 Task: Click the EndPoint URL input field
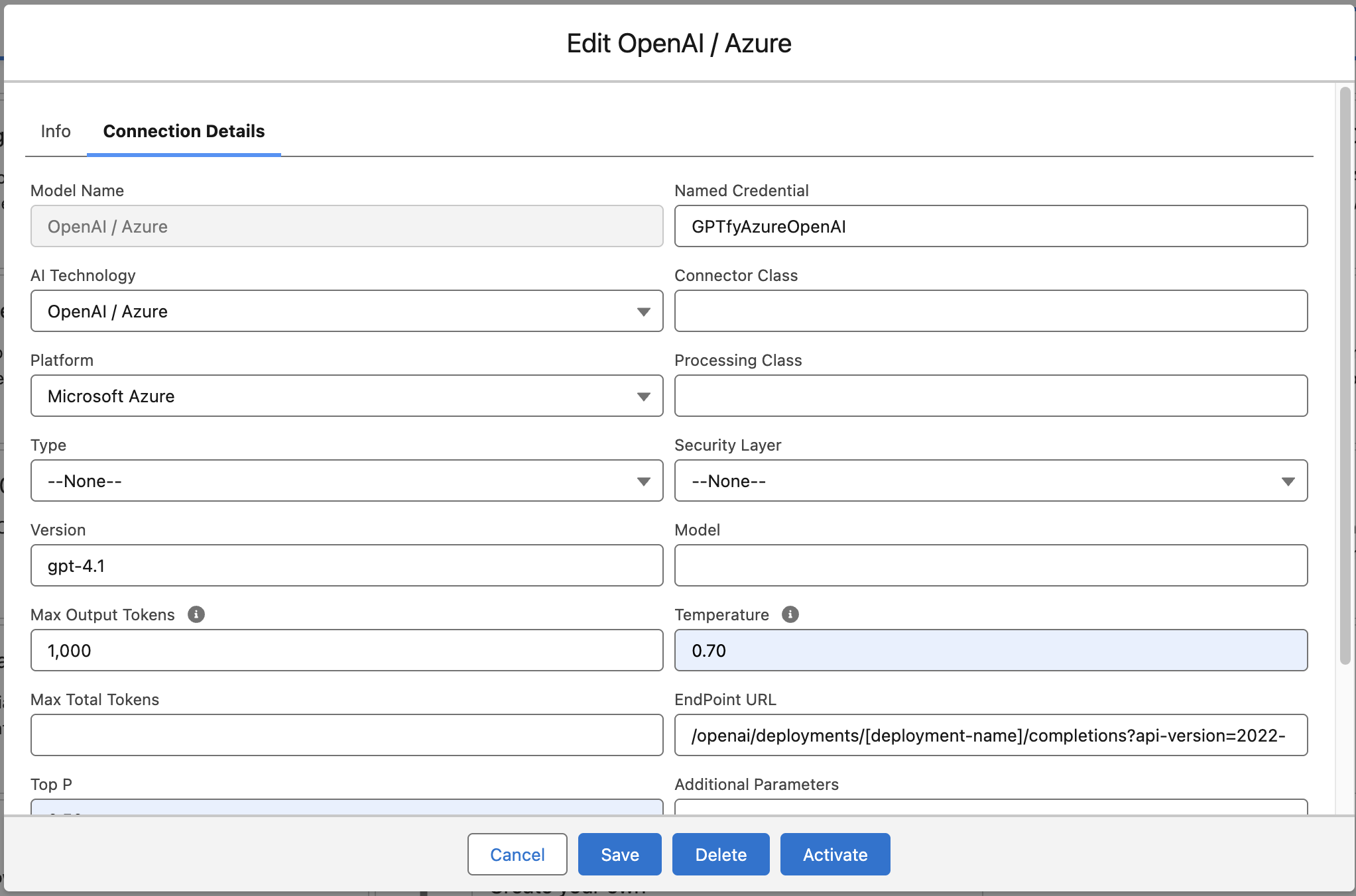pos(990,735)
